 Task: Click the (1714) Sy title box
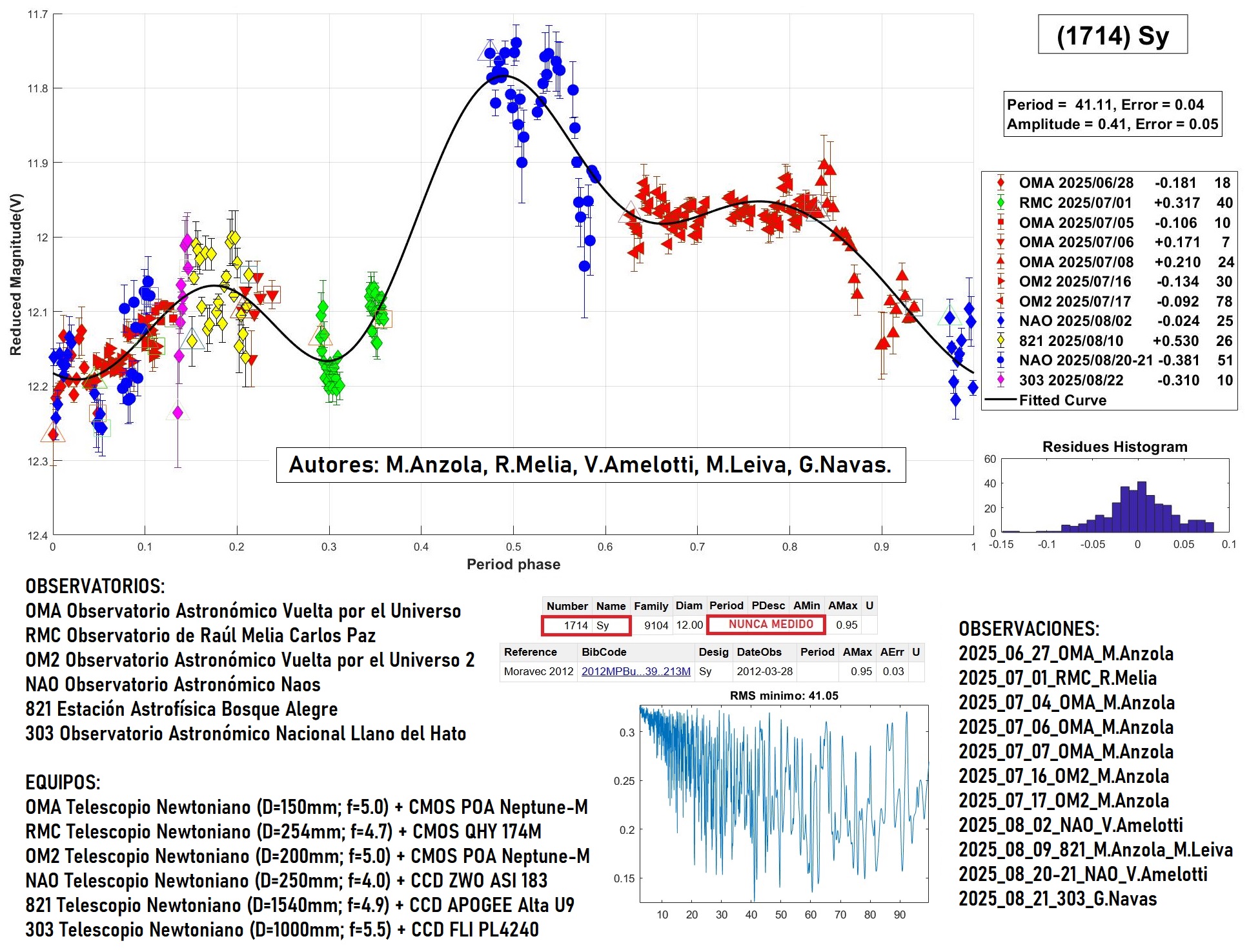(1112, 35)
